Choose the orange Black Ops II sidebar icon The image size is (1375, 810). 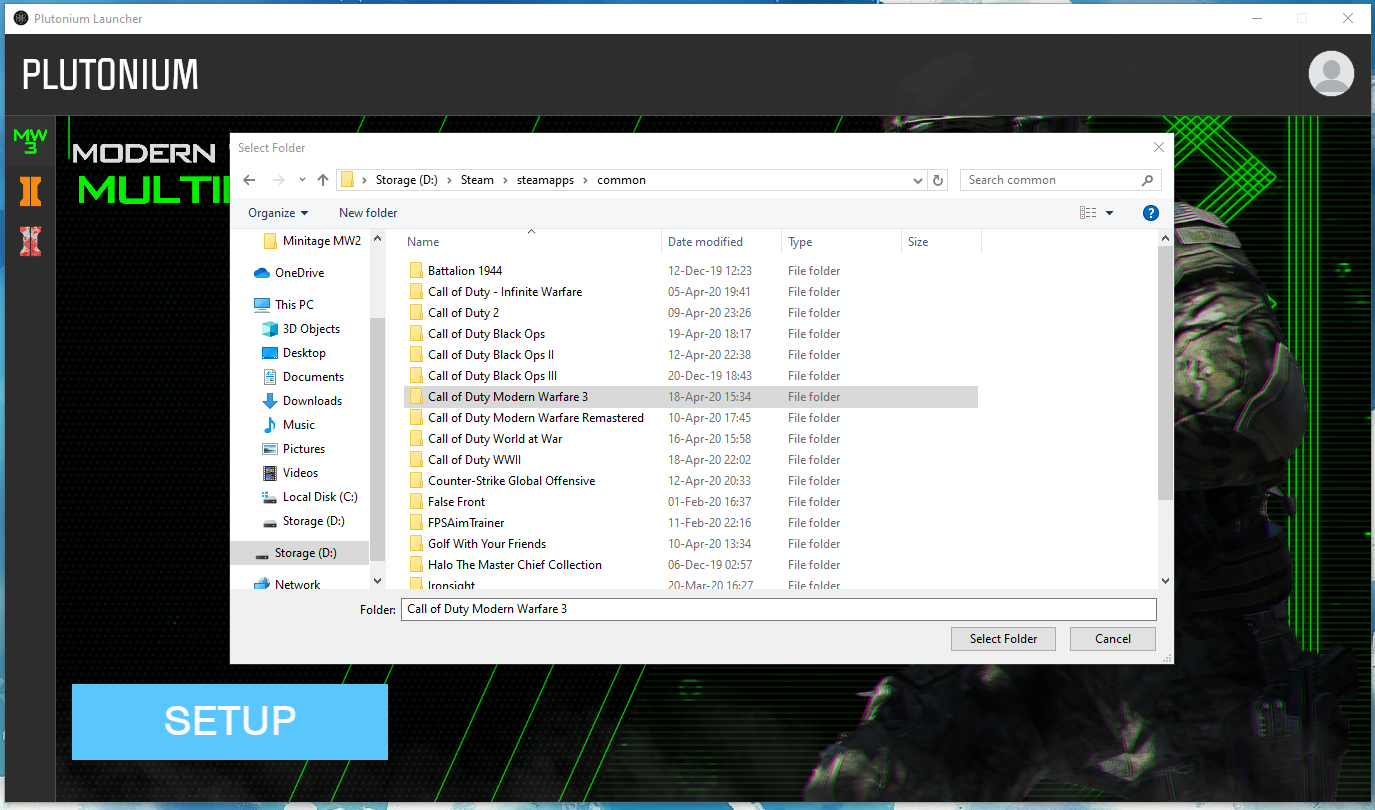30,192
